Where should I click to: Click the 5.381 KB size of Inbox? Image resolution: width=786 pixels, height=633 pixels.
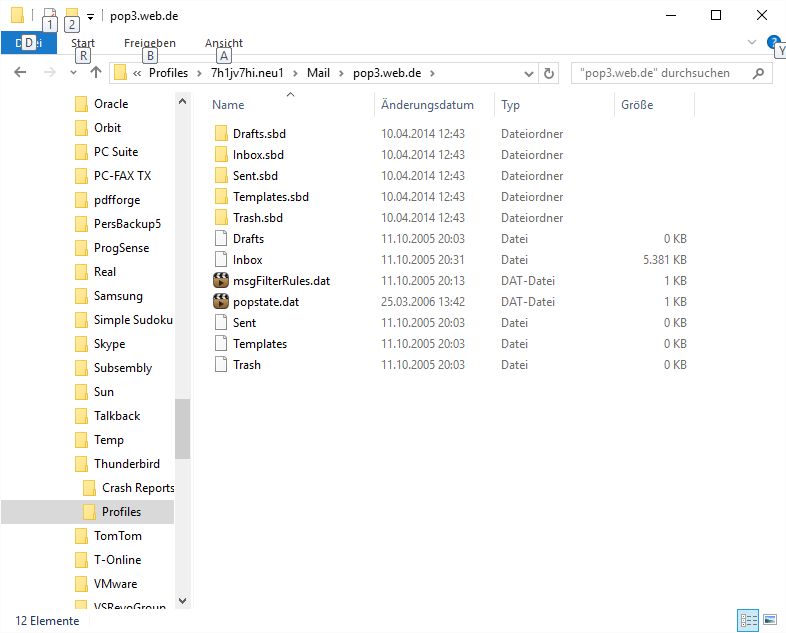point(665,260)
